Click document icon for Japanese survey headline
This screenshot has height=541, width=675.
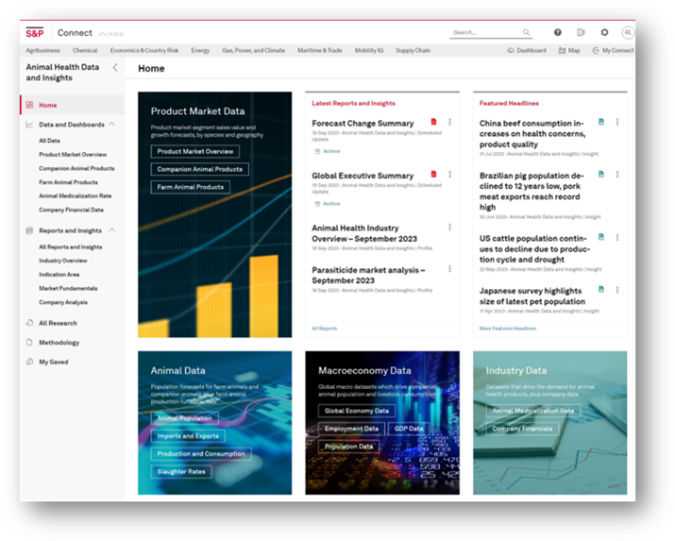tap(601, 289)
